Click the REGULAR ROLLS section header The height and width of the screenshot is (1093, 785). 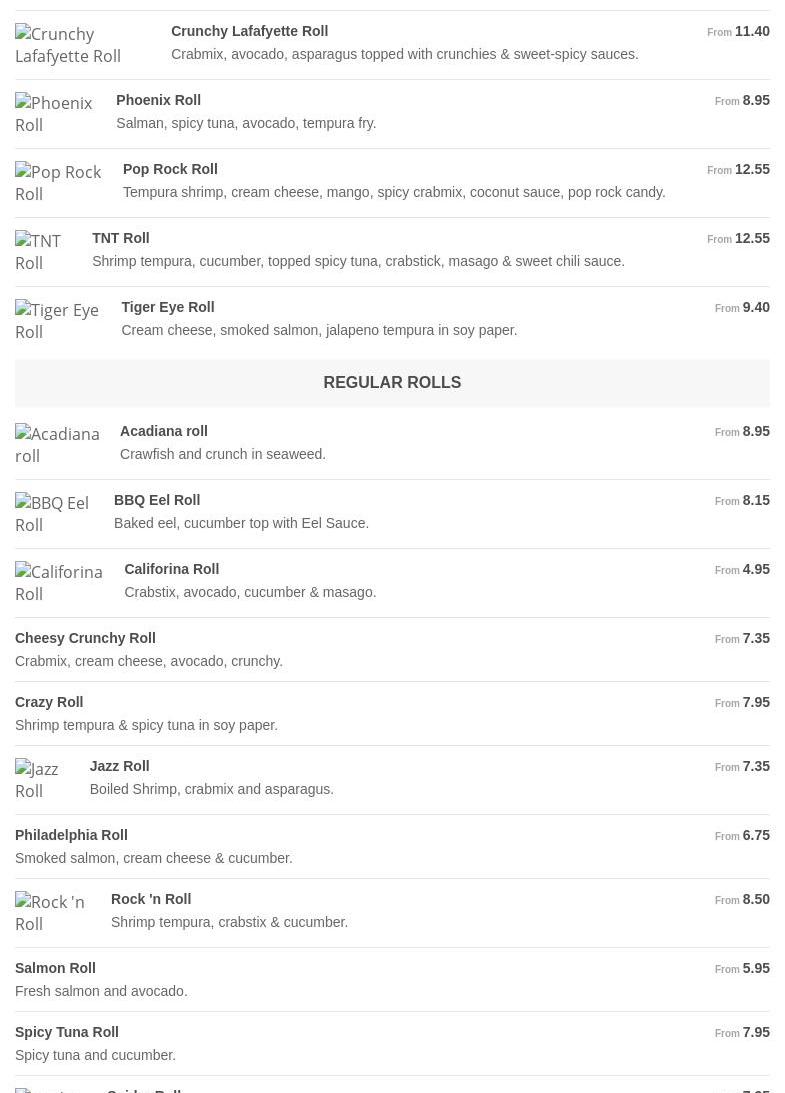392,382
